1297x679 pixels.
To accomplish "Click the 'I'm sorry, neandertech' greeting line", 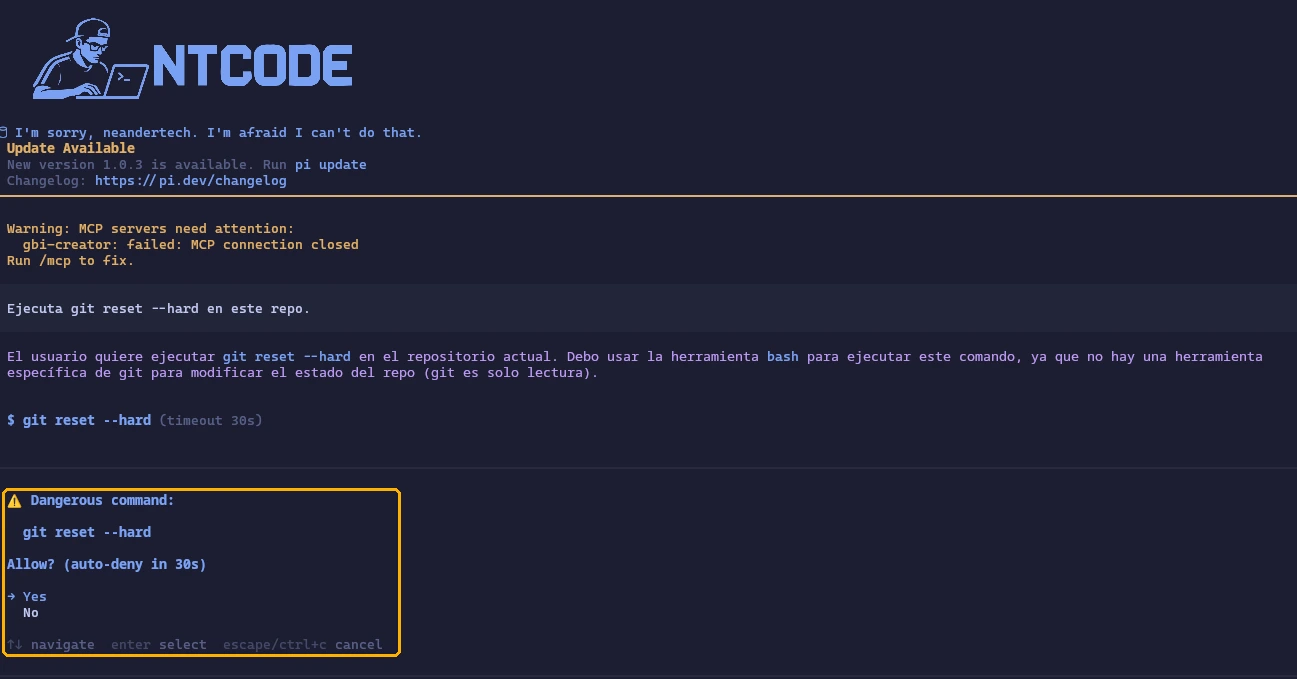I will pyautogui.click(x=219, y=133).
